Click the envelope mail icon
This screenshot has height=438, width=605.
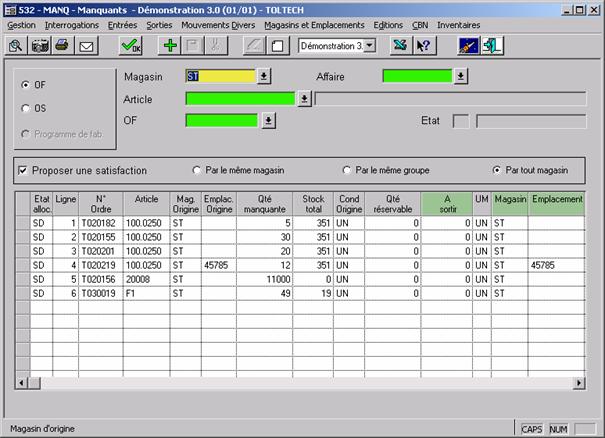point(86,46)
